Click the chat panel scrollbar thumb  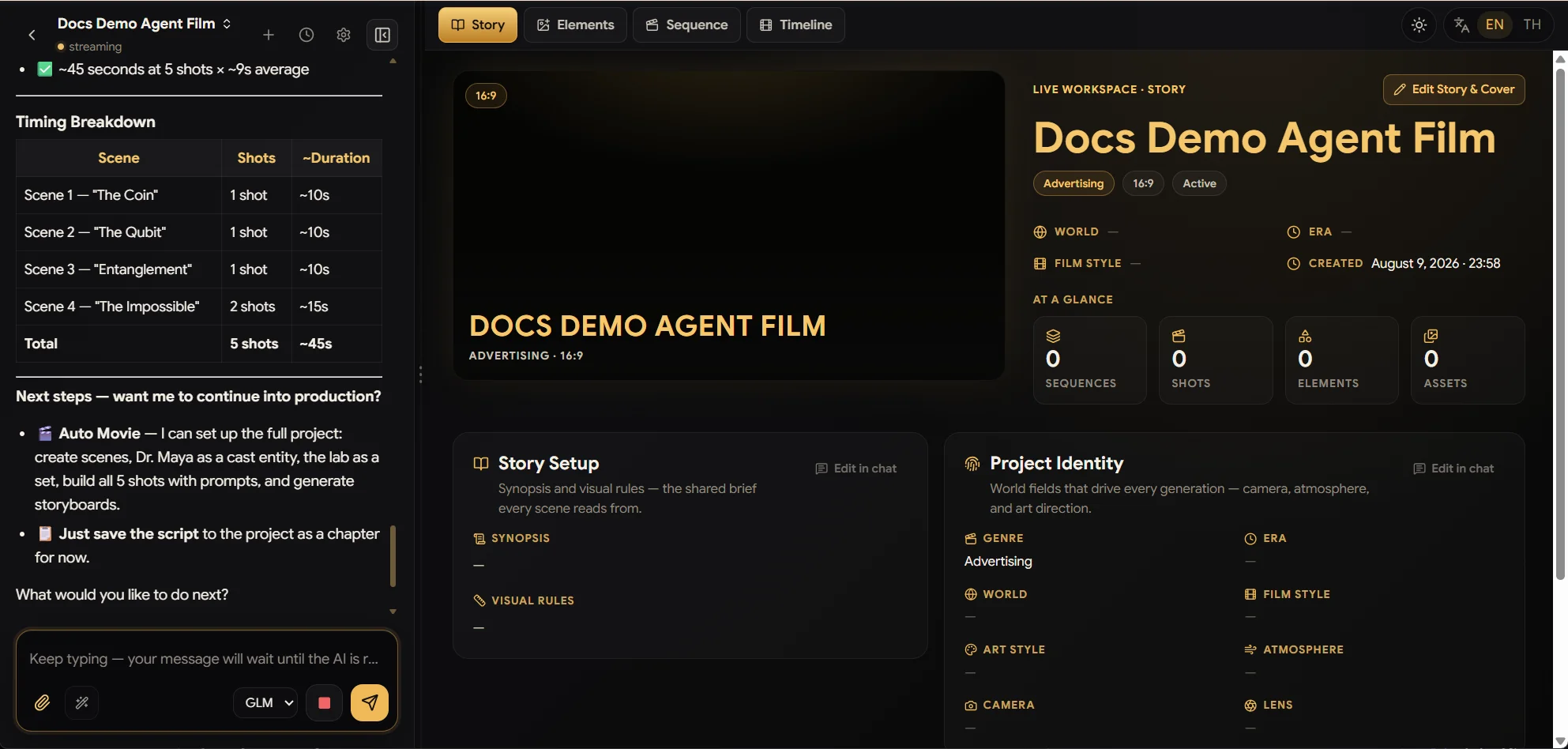[x=393, y=556]
